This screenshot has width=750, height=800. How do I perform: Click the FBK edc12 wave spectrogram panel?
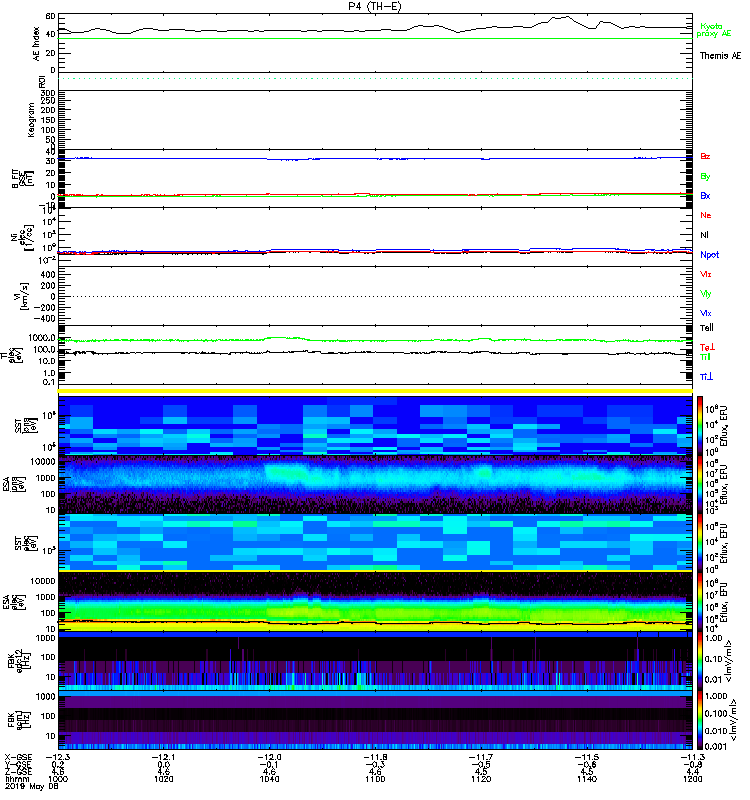tap(375, 661)
